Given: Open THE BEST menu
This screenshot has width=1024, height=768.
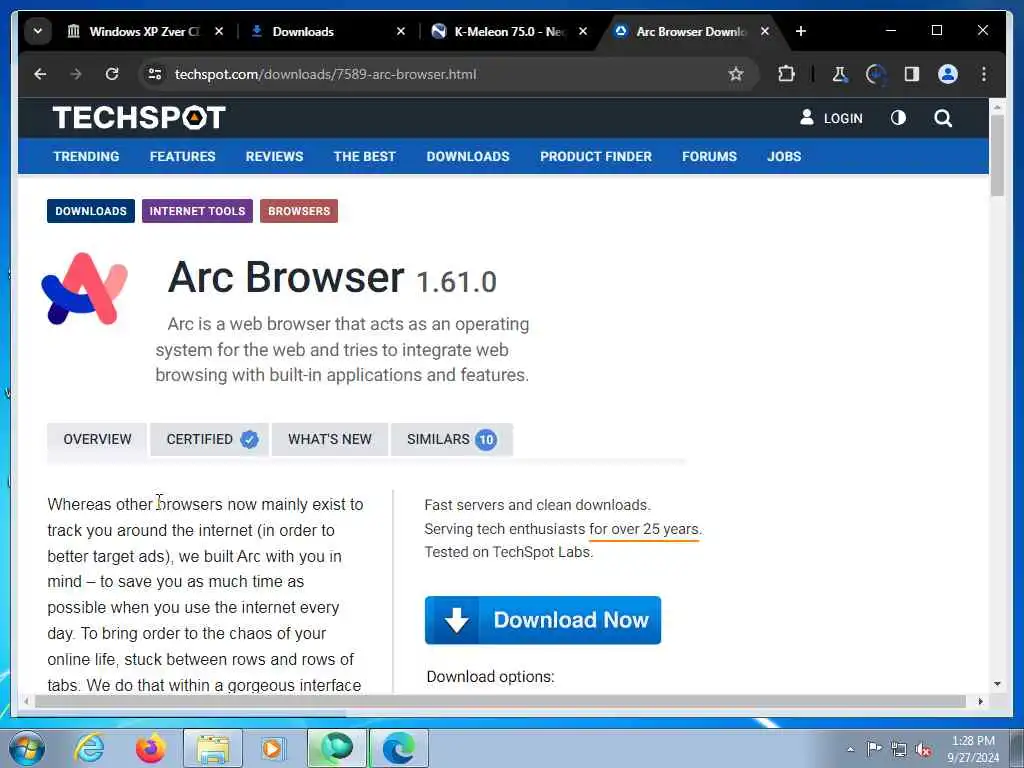Looking at the screenshot, I should (x=364, y=157).
